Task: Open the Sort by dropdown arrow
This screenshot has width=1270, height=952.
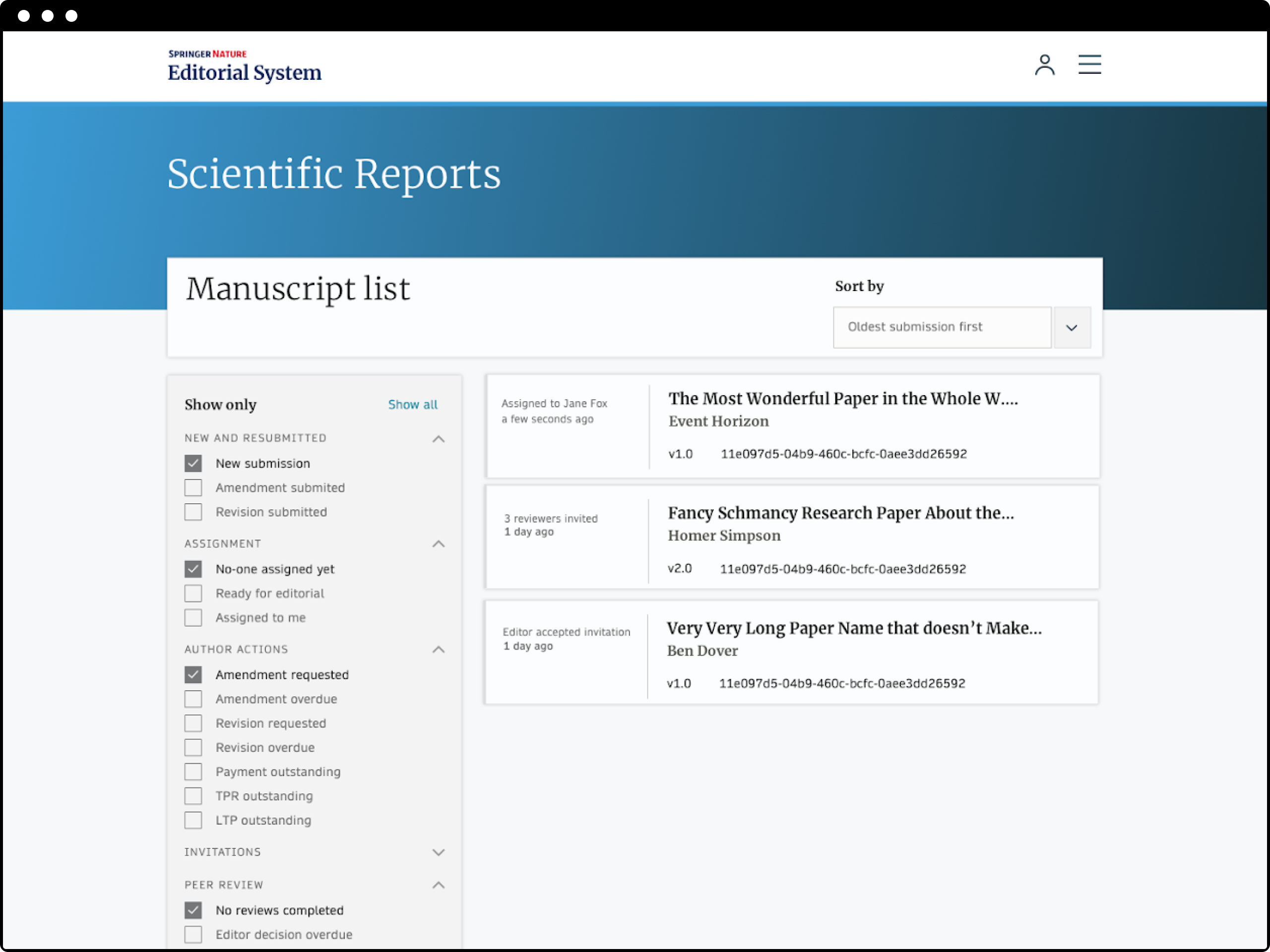Action: point(1072,328)
